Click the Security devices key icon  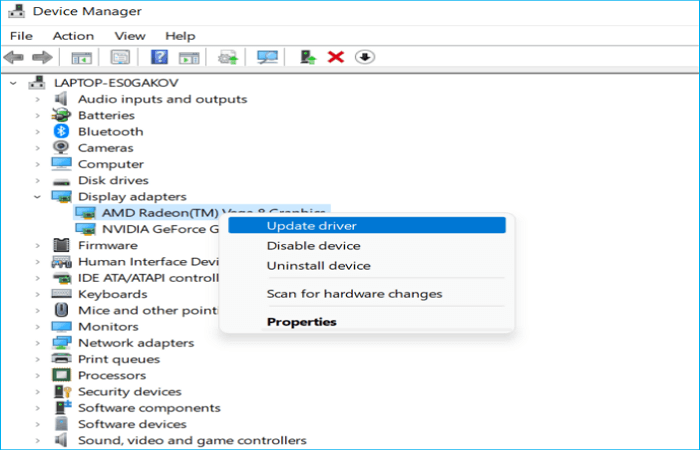(x=62, y=392)
